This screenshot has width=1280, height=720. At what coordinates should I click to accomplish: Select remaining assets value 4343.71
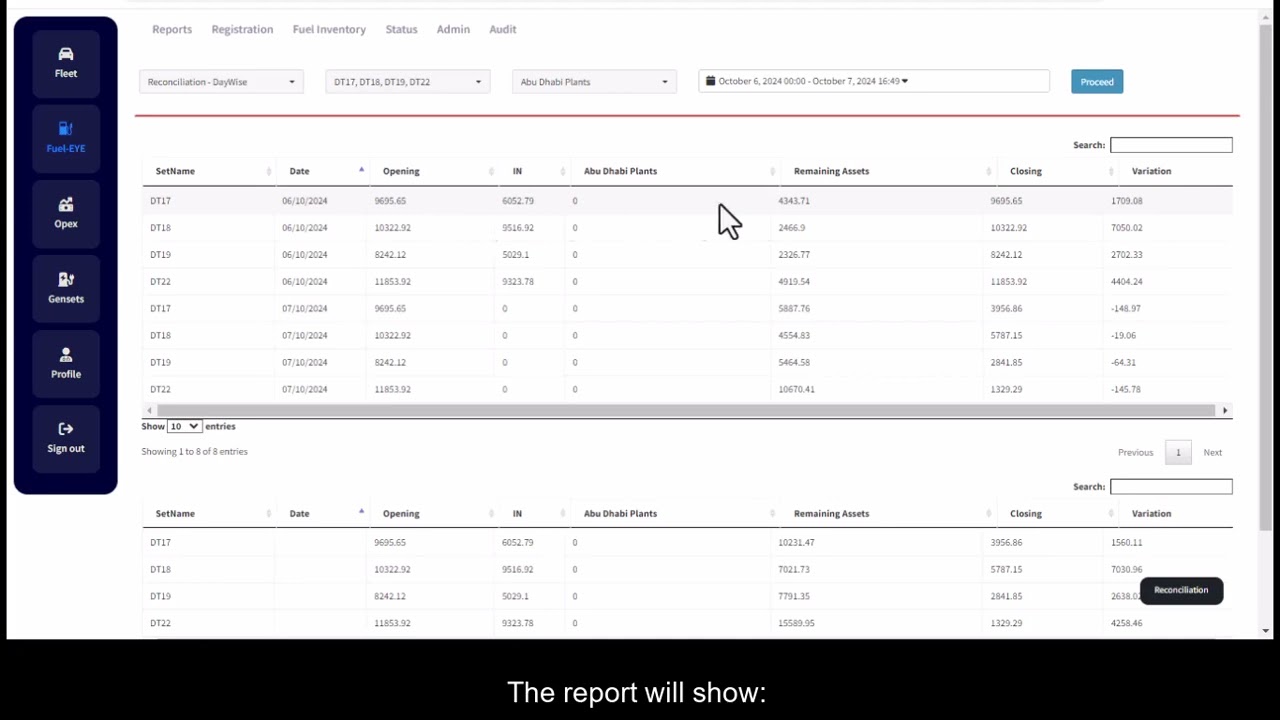click(794, 201)
